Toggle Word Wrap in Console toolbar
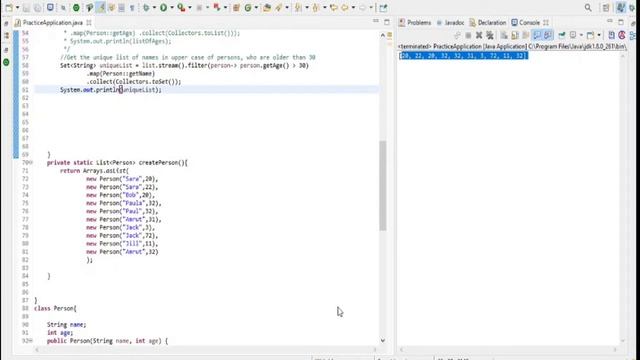640x360 pixels. click(526, 36)
